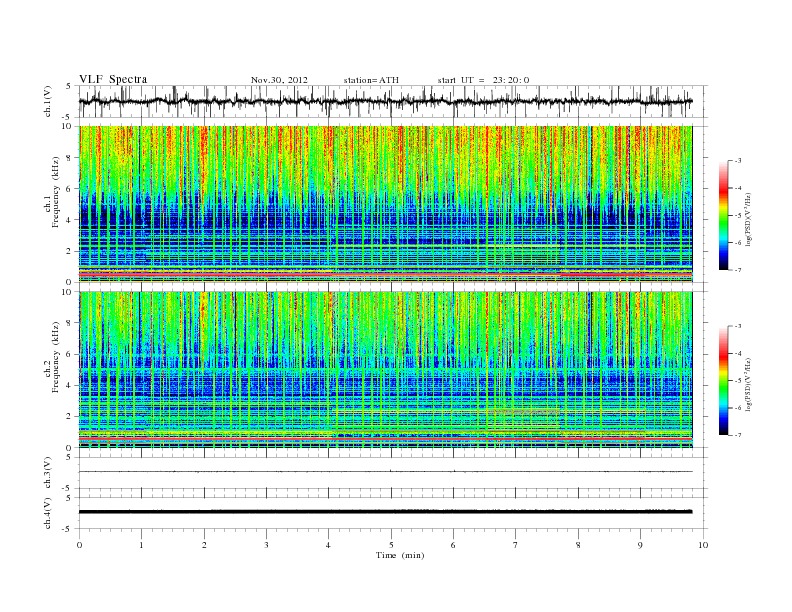Click the time axis tick label '4'

coord(328,545)
